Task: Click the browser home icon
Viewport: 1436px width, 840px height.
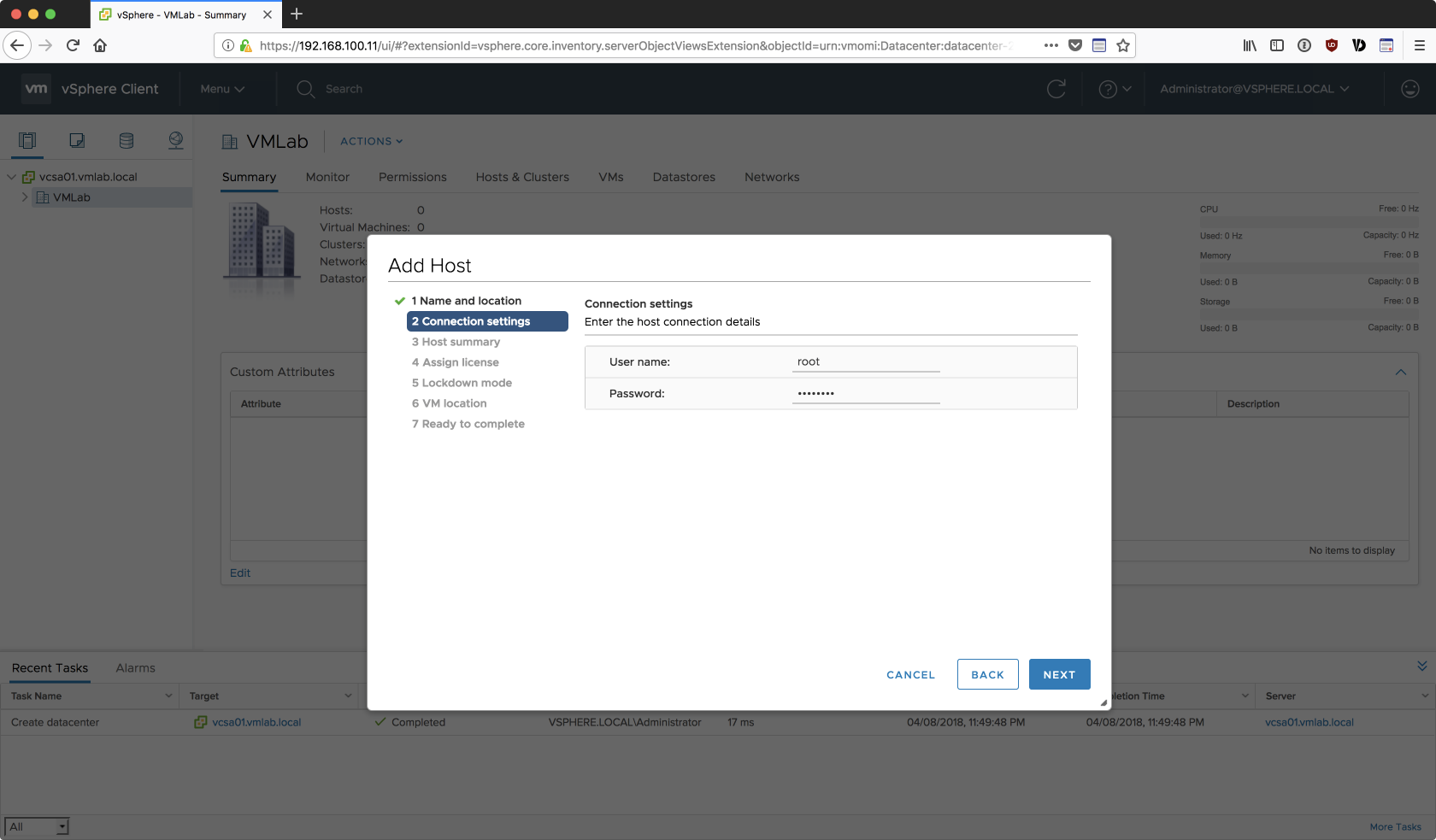Action: (x=100, y=45)
